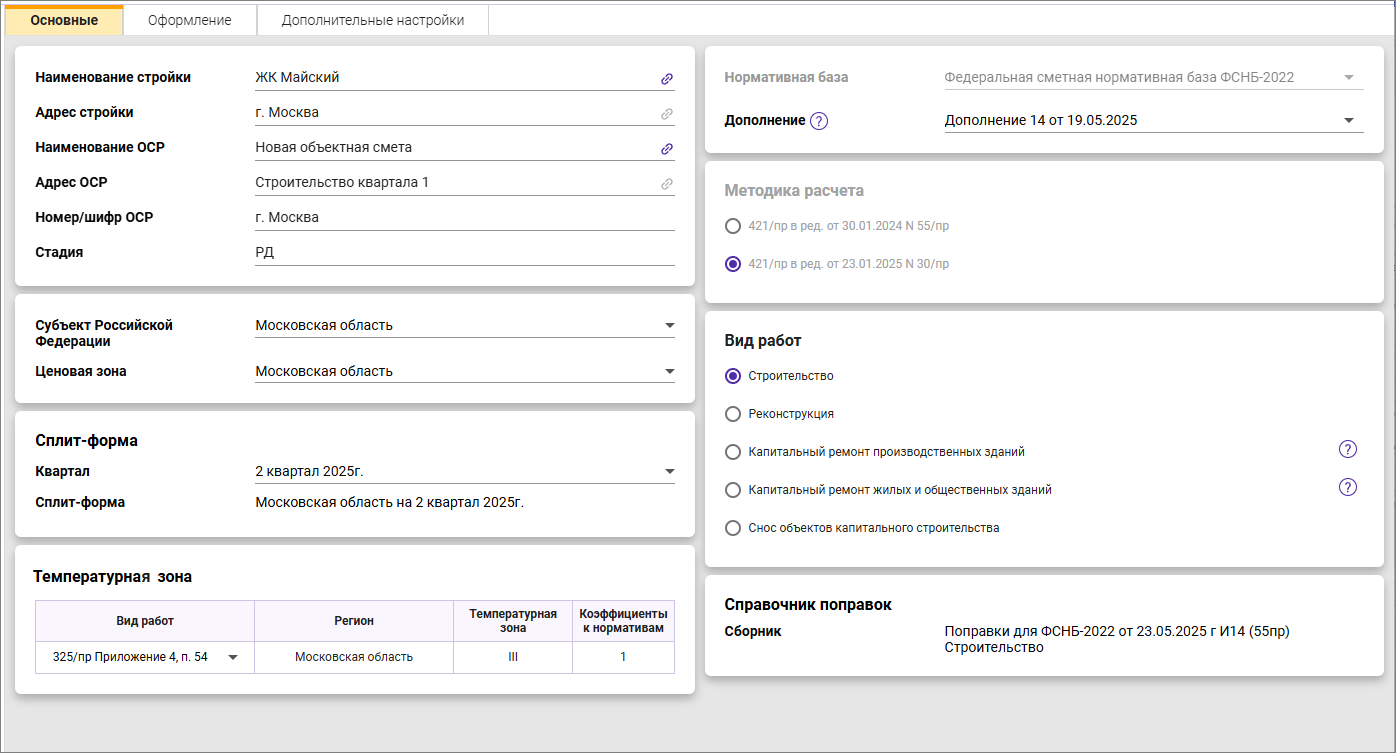
Task: Click the Номер/шифр ОСР text field
Action: (464, 218)
